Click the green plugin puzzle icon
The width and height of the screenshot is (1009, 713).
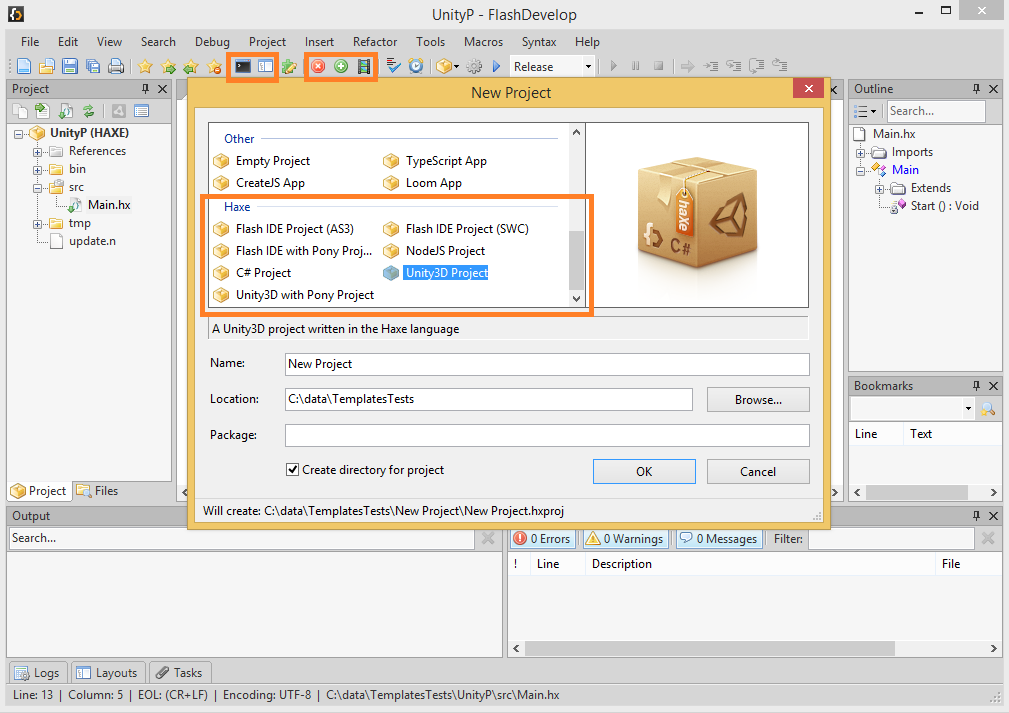pos(290,66)
